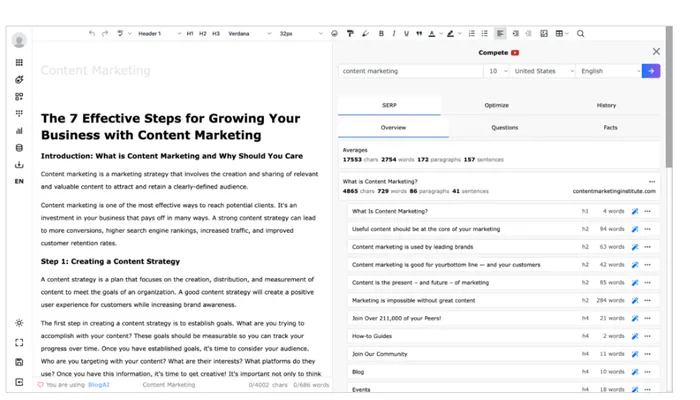Expand the United States country dropdown
The height and width of the screenshot is (400, 700).
click(543, 71)
